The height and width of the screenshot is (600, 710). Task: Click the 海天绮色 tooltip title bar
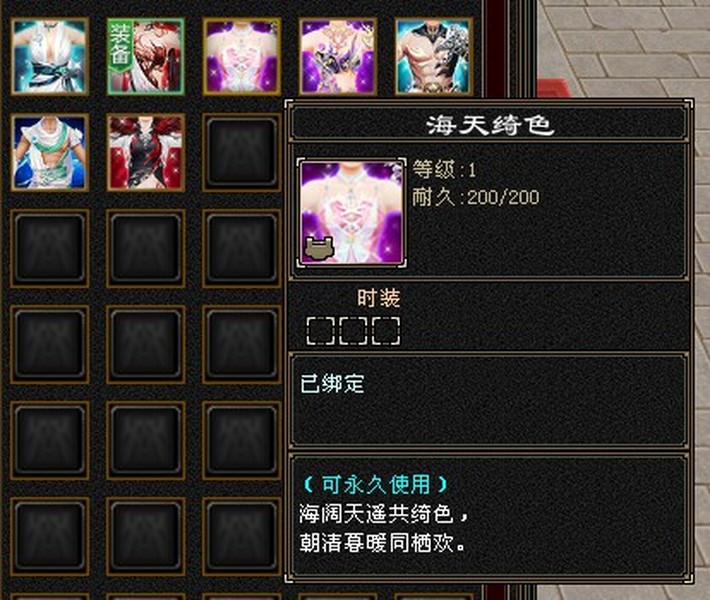(x=489, y=124)
